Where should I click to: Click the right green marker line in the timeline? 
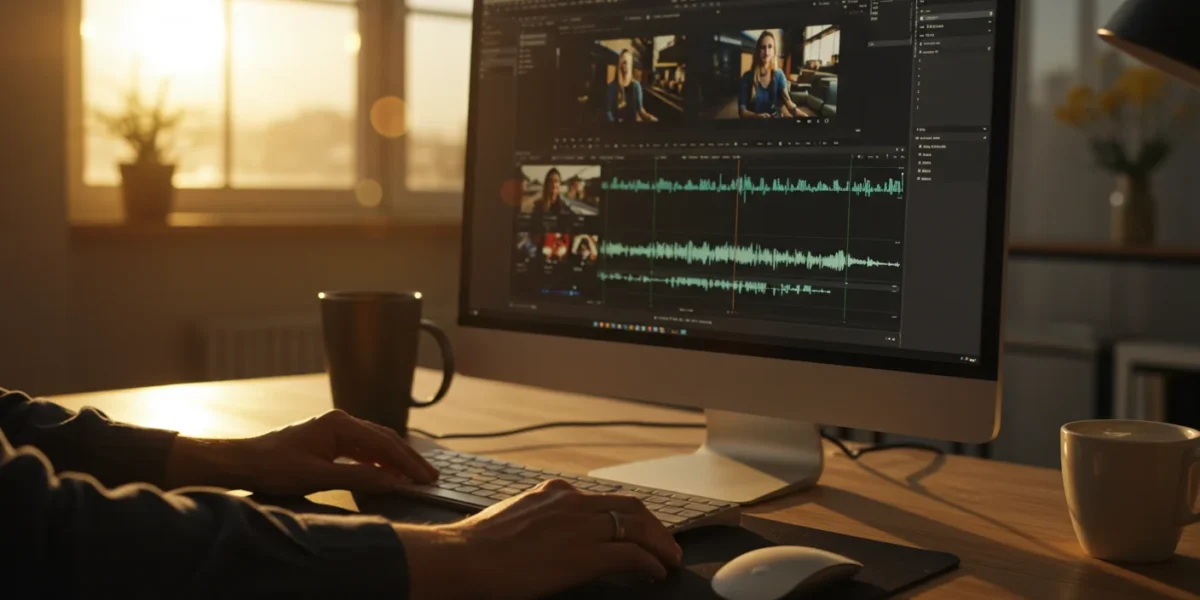(846, 240)
